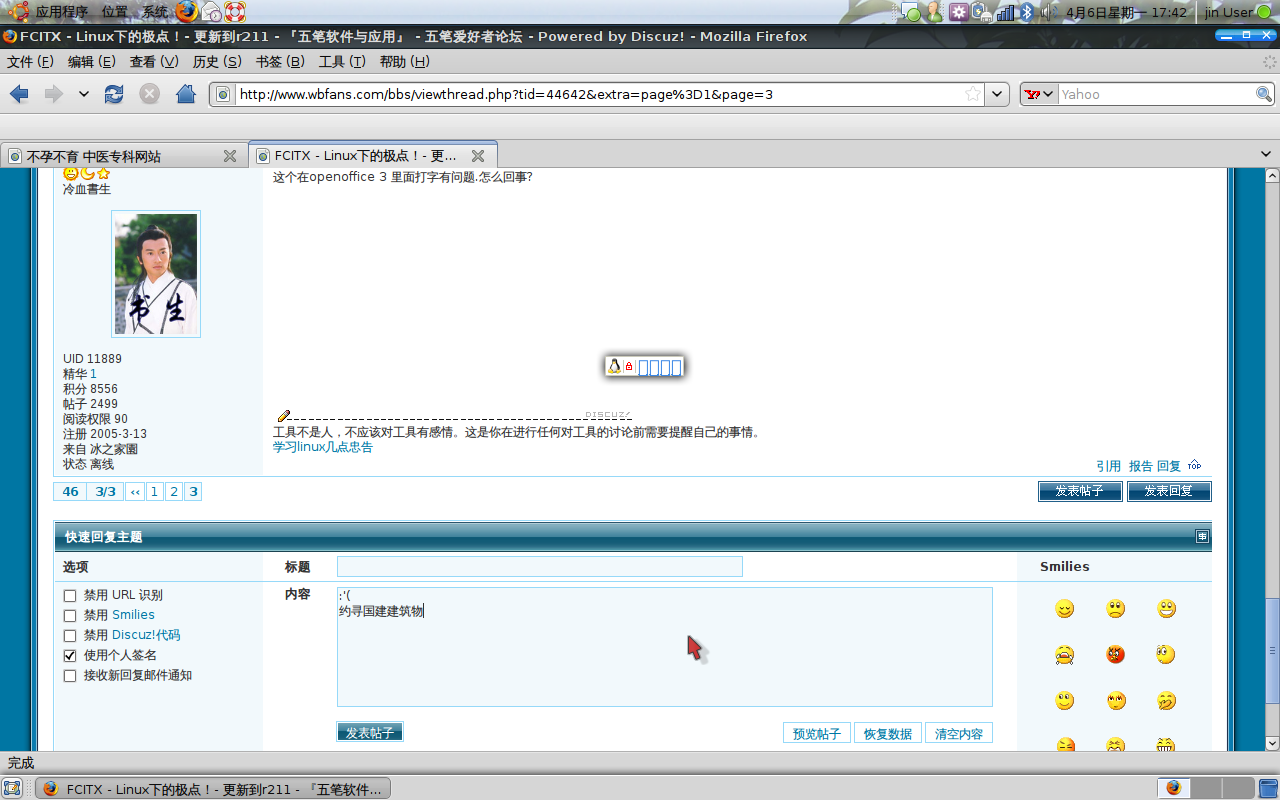1280x800 pixels.
Task: Click the 报告 link
Action: tap(1141, 466)
